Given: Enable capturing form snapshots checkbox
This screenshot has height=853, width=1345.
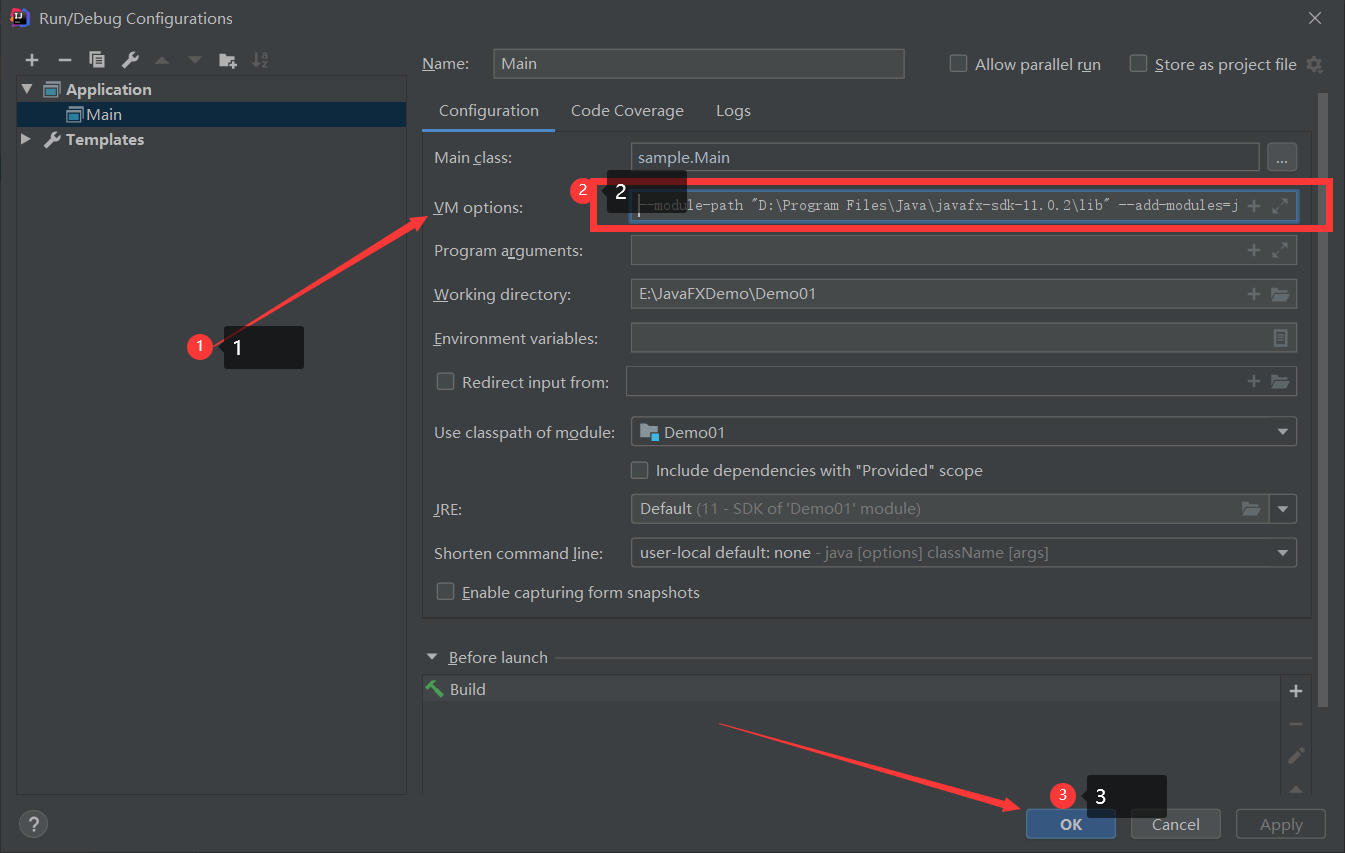Looking at the screenshot, I should 446,591.
